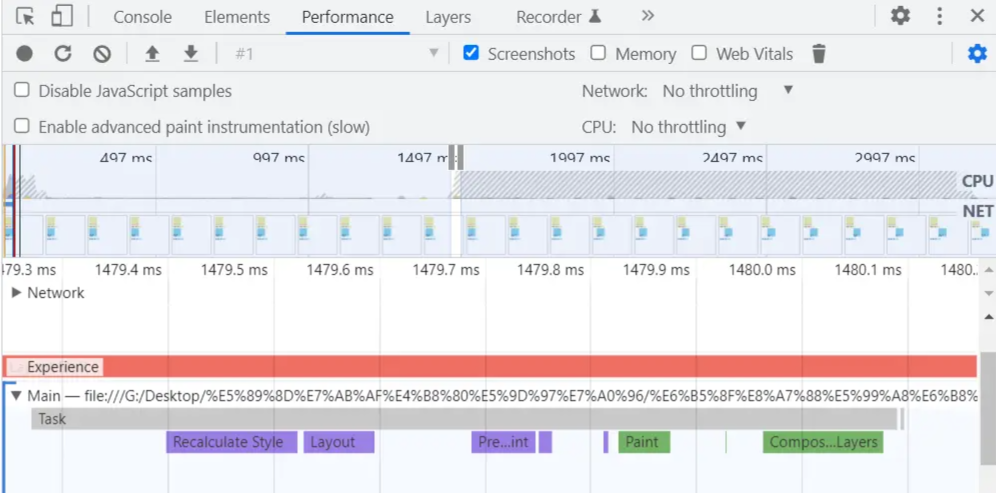Expand the Network track
Image resolution: width=996 pixels, height=493 pixels.
click(17, 293)
